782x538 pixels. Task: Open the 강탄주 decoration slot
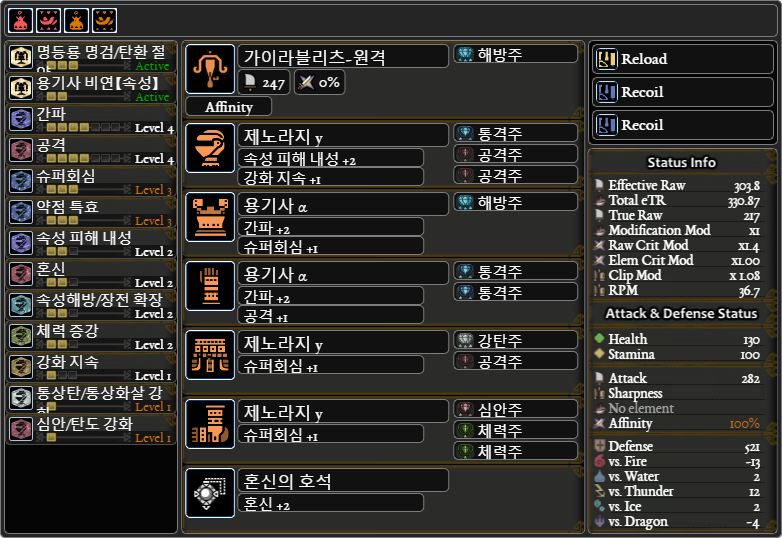click(x=516, y=341)
